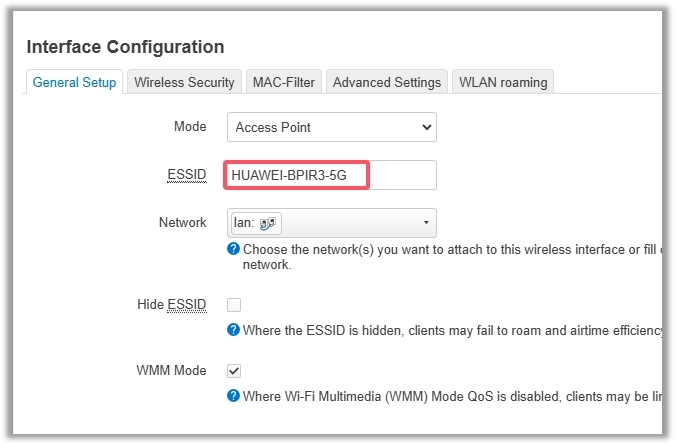
Task: Expand the Network selection dropdown
Action: point(331,223)
